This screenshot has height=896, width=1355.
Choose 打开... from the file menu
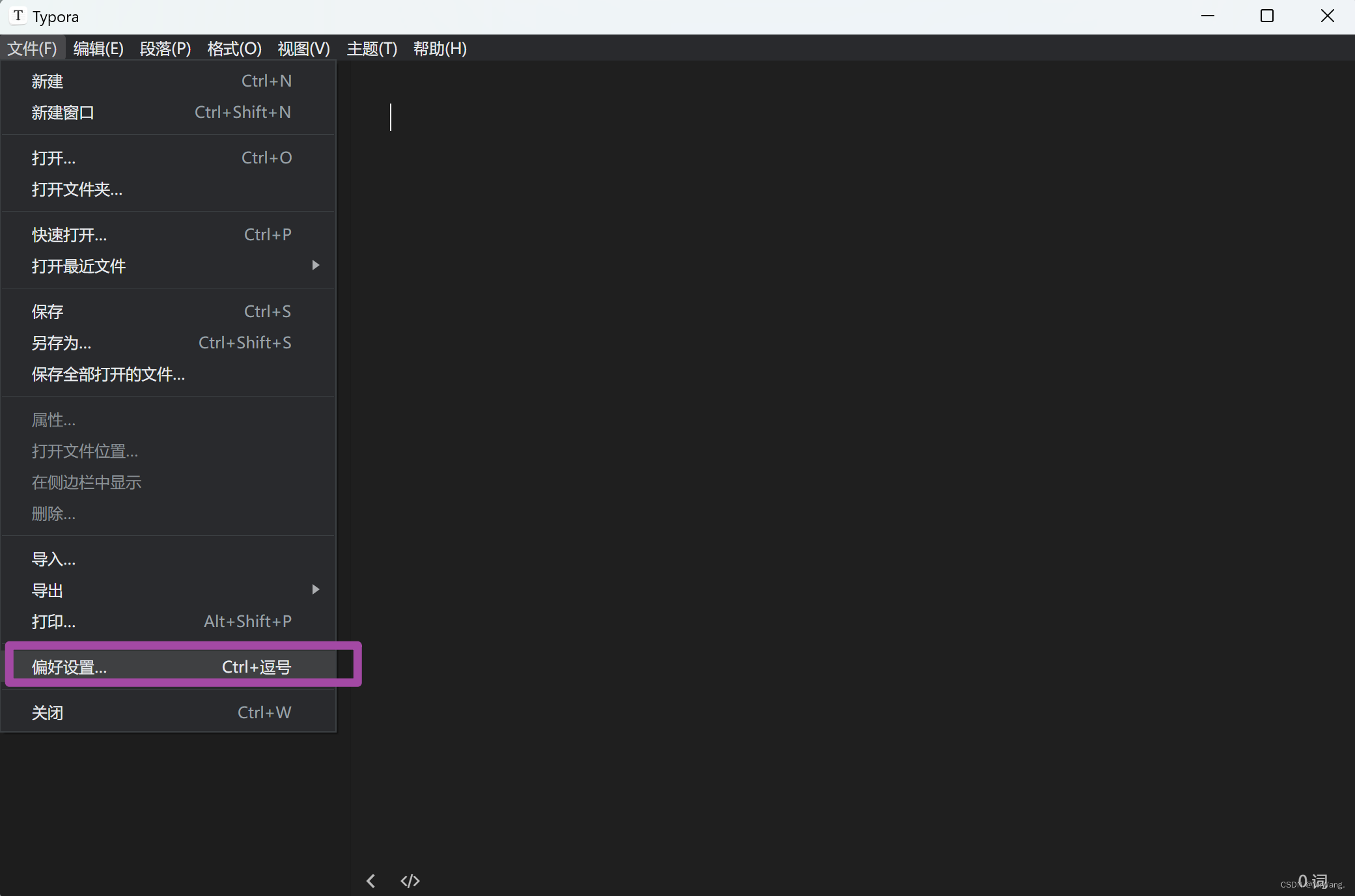point(168,158)
